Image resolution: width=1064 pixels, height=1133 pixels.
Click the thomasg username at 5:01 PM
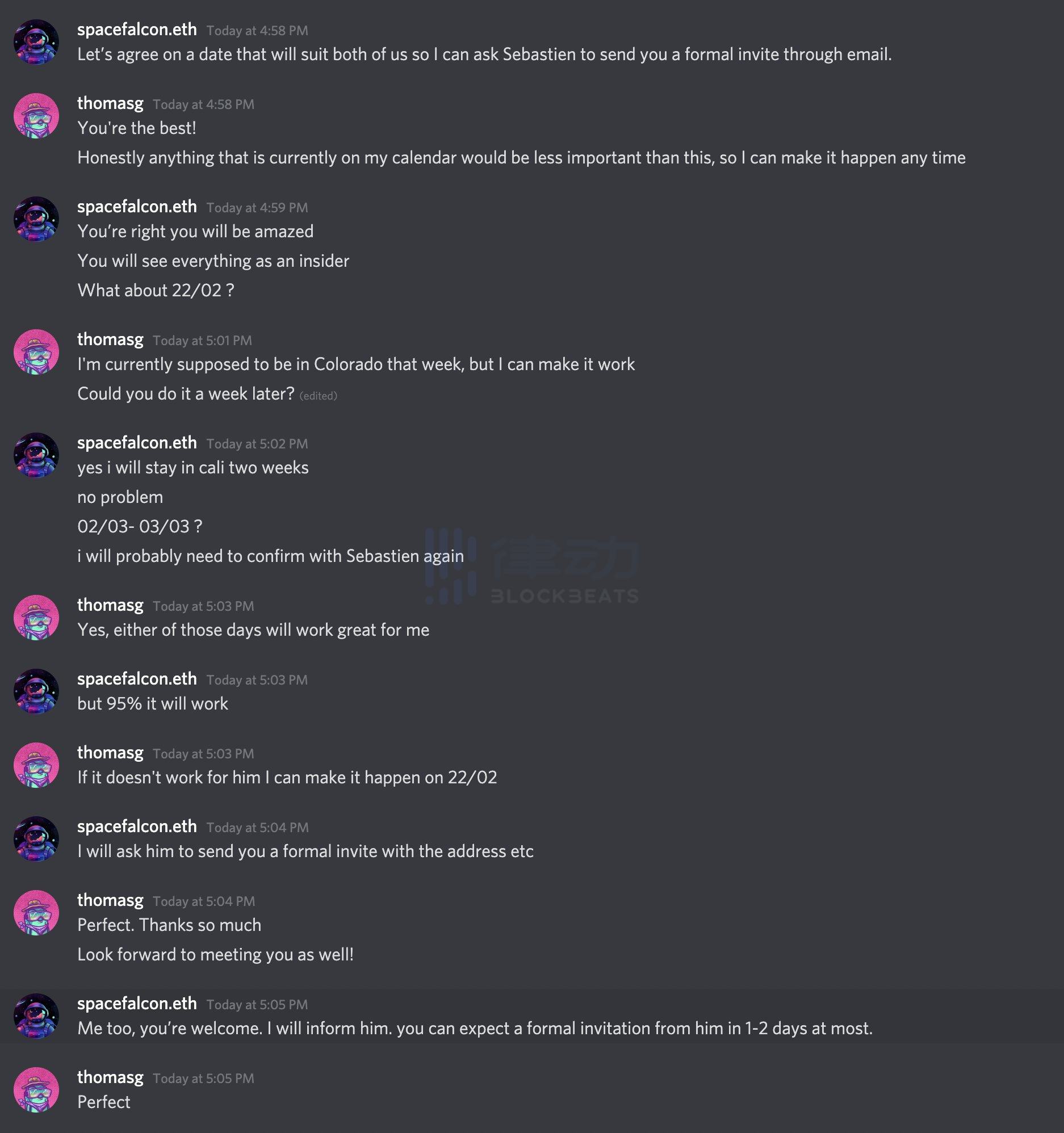coord(110,339)
